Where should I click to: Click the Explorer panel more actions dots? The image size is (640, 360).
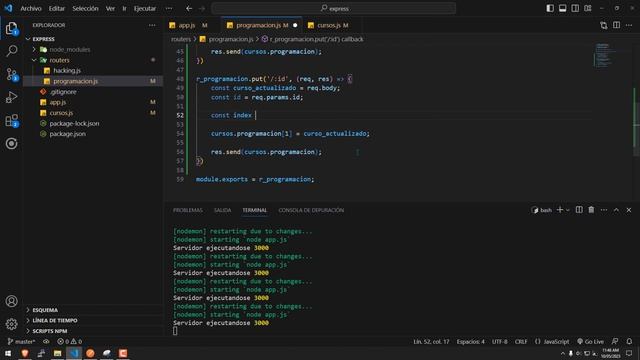coord(152,25)
